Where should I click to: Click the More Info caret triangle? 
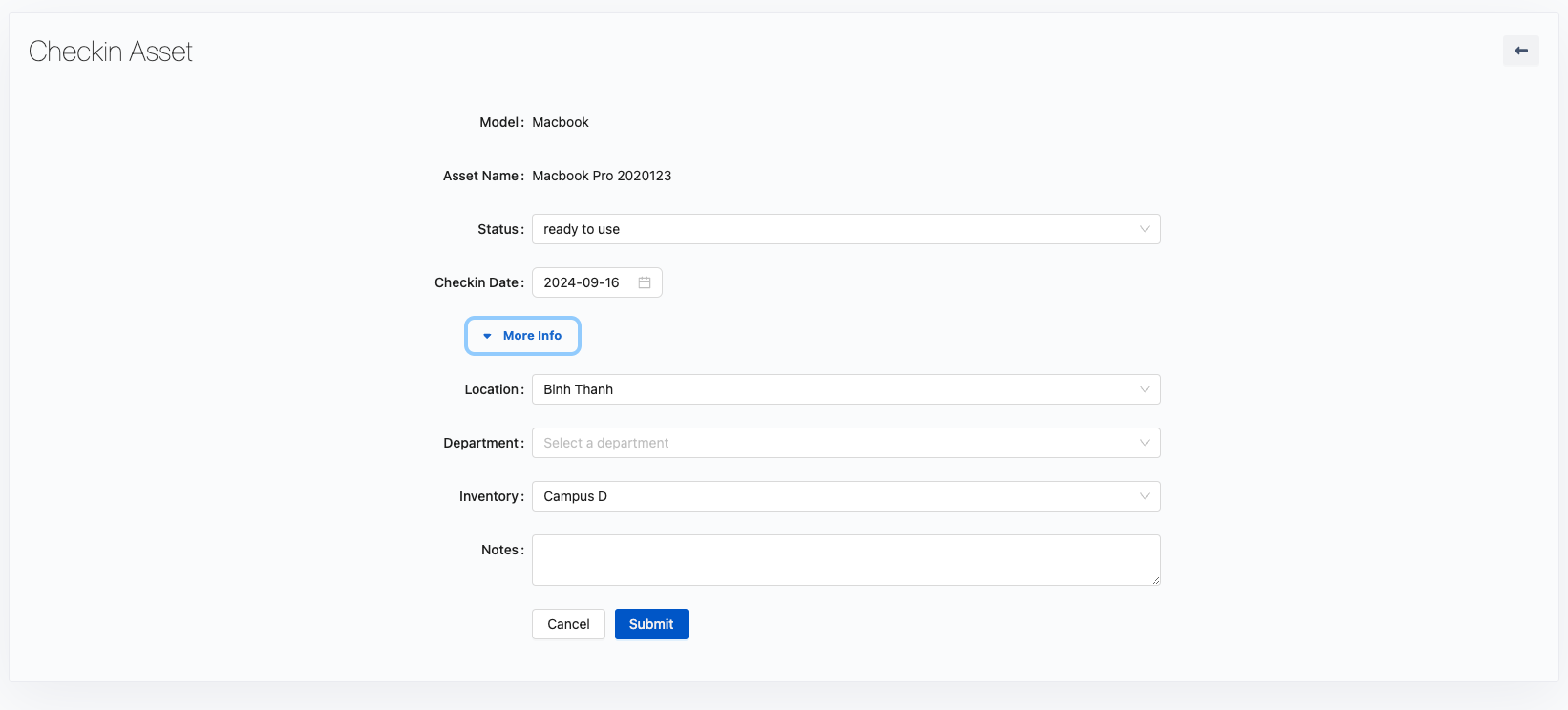[x=487, y=336]
